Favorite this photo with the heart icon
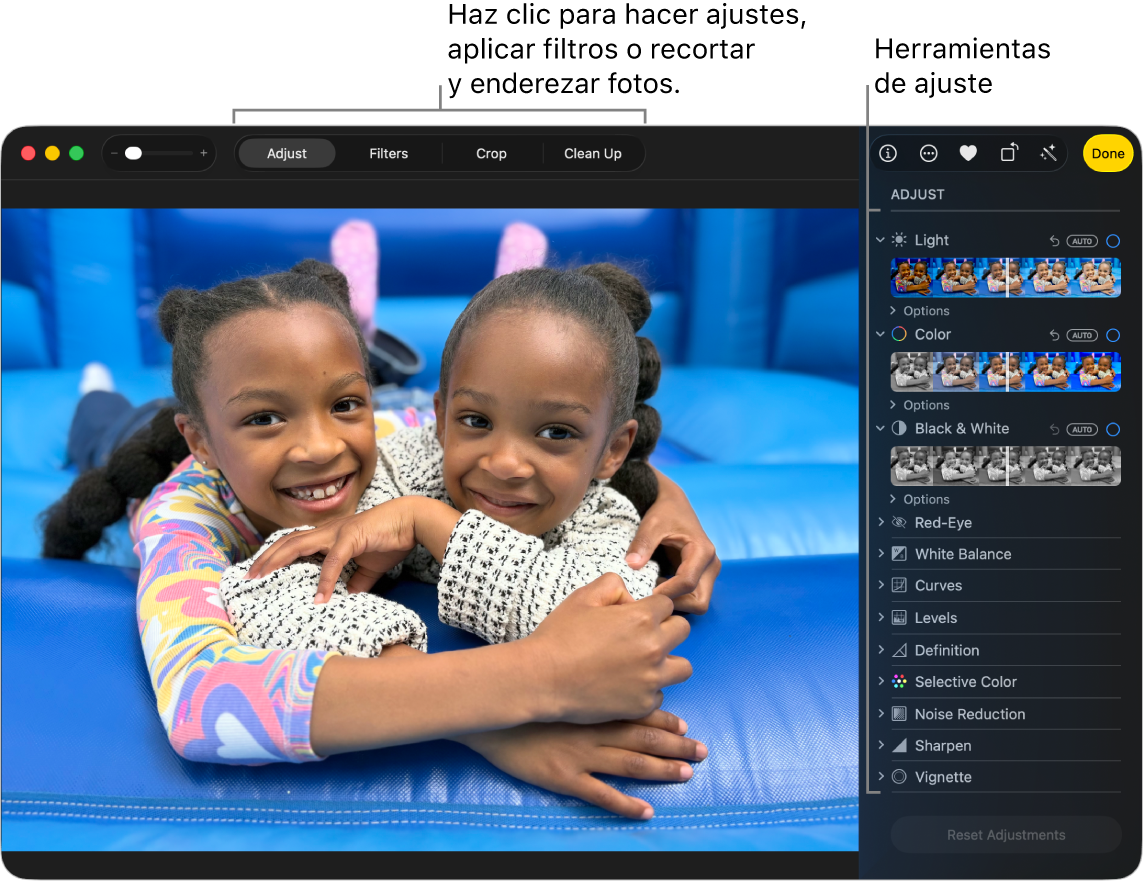Viewport: 1144px width, 883px height. [x=968, y=153]
